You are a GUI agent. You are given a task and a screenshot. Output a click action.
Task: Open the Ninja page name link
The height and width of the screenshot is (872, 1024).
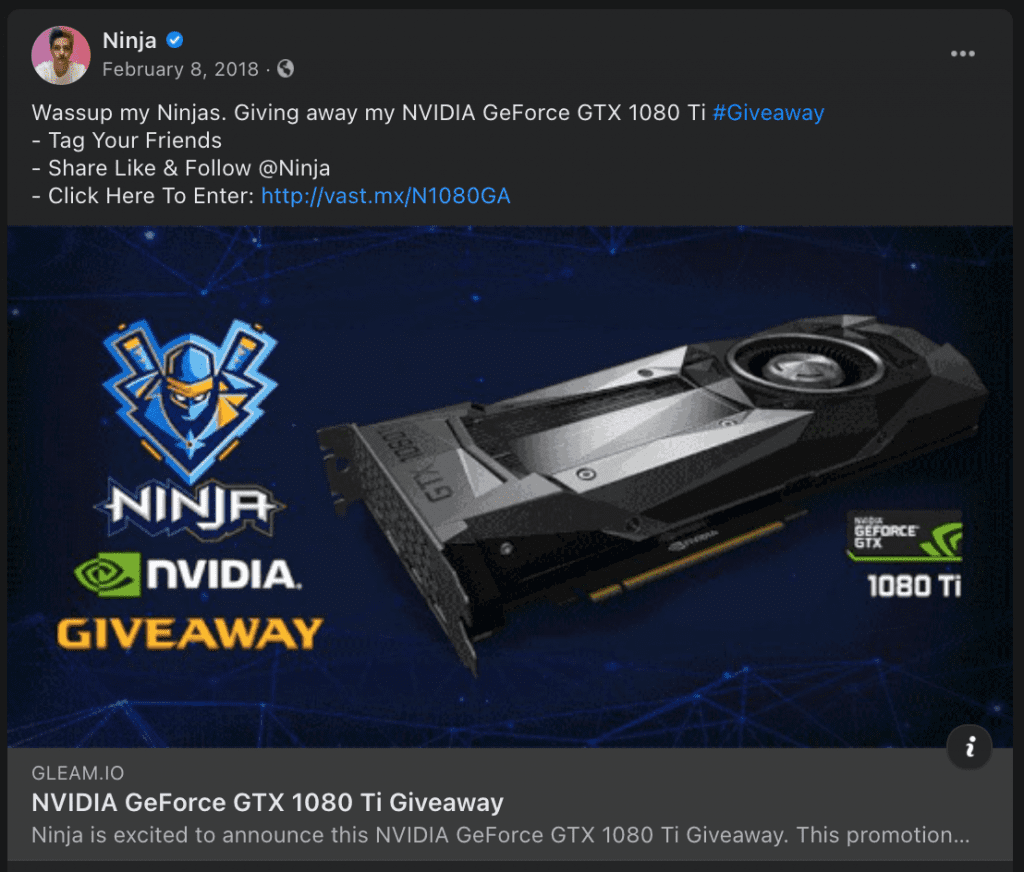pyautogui.click(x=129, y=40)
